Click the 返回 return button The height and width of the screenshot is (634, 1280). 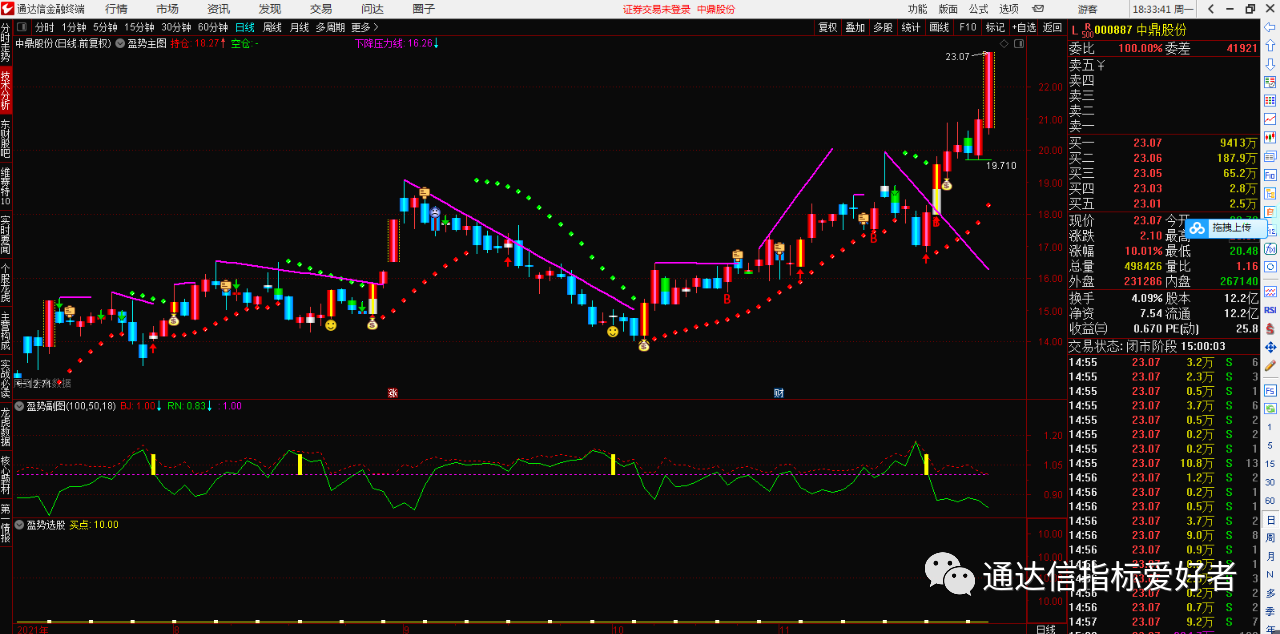click(x=1052, y=28)
